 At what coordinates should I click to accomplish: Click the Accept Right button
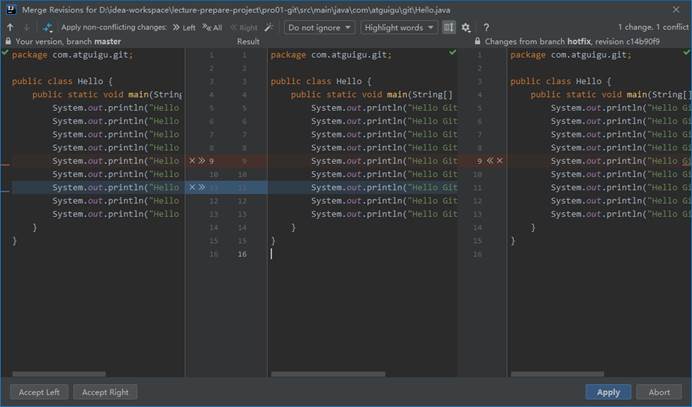[x=104, y=392]
